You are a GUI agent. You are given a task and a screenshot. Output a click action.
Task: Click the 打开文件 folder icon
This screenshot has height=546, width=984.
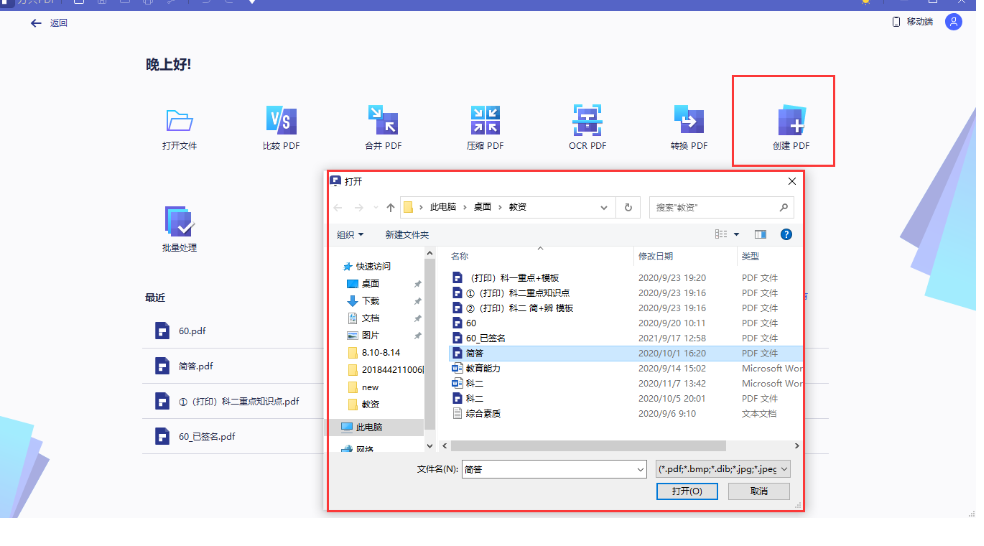(179, 120)
